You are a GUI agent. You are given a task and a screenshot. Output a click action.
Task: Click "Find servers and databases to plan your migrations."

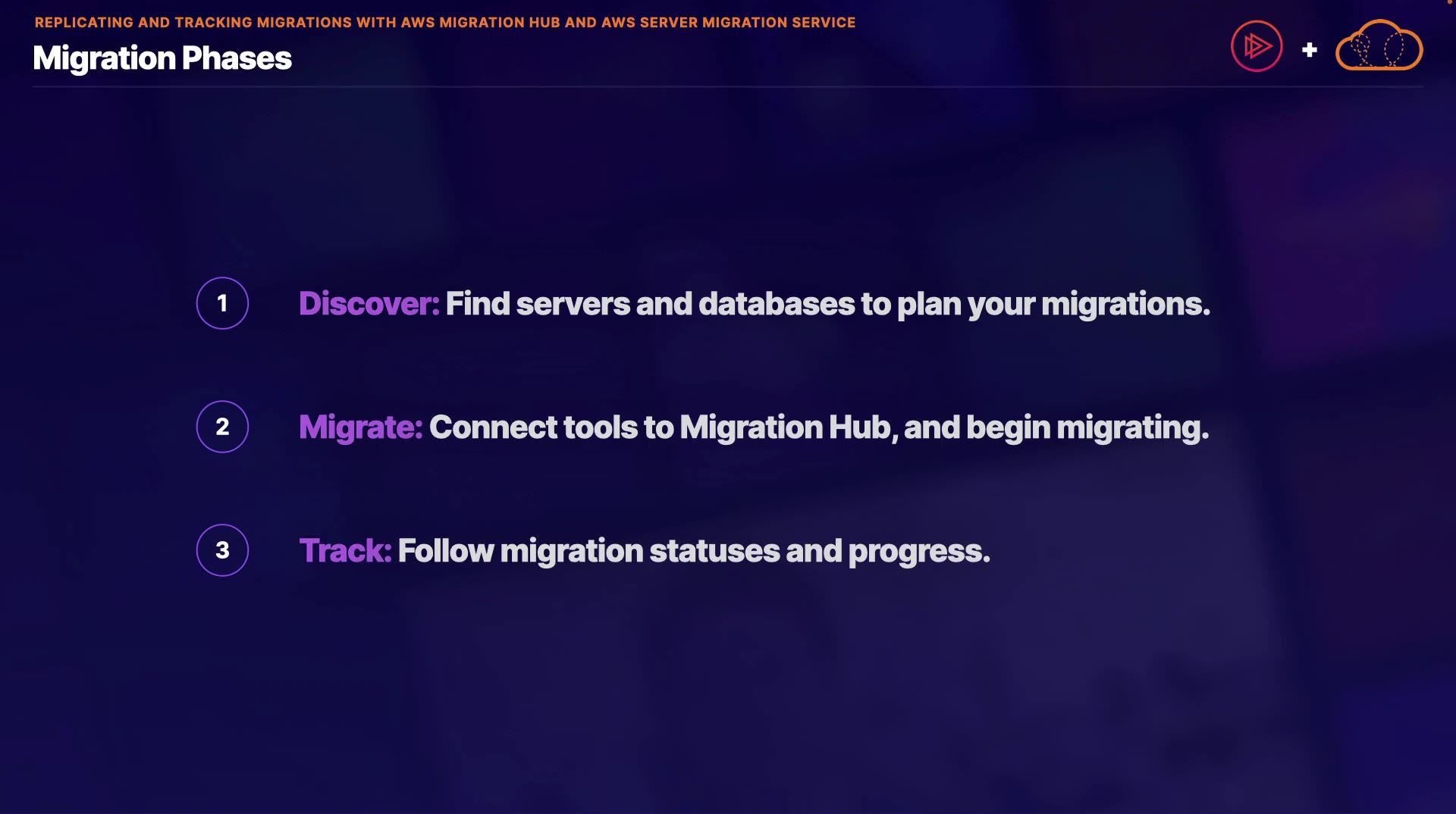pyautogui.click(x=828, y=305)
